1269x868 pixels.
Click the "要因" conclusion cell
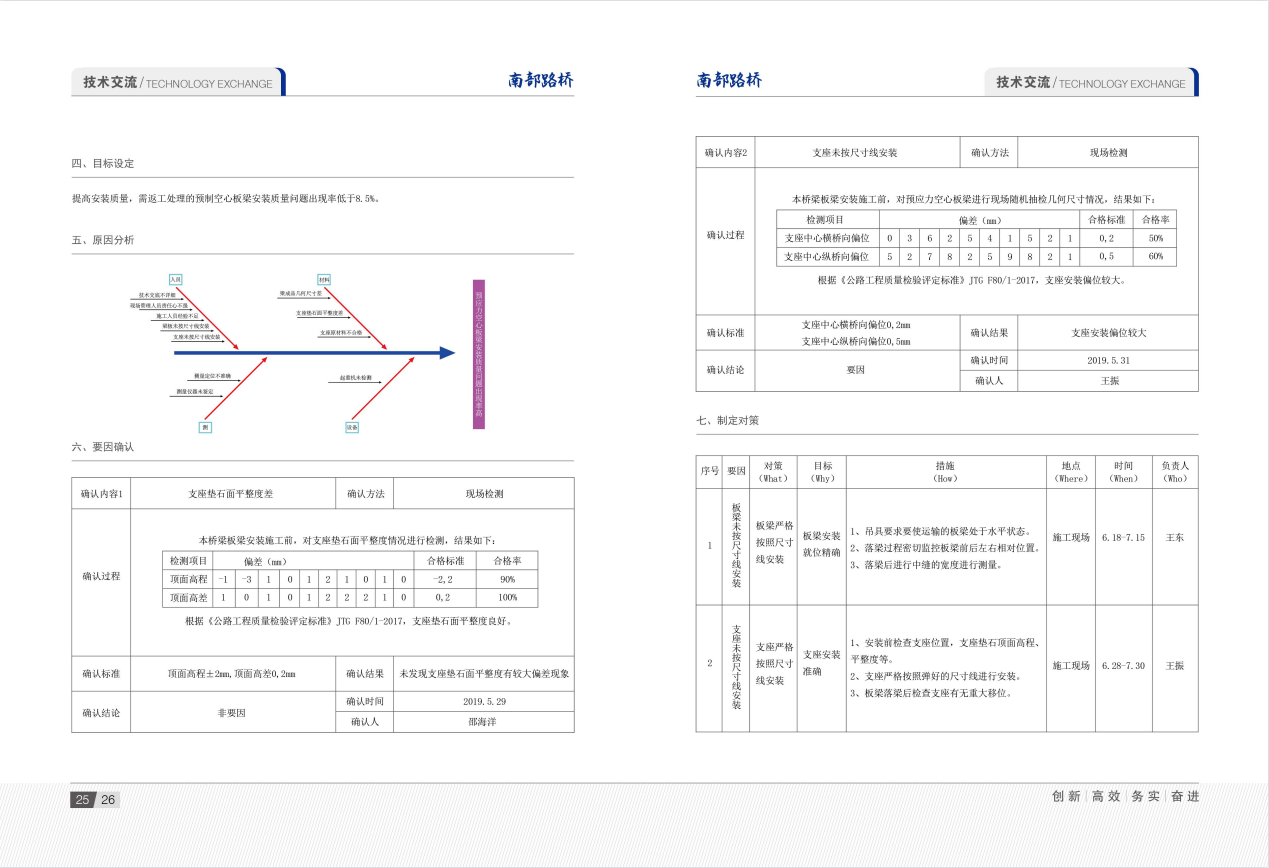click(x=855, y=370)
